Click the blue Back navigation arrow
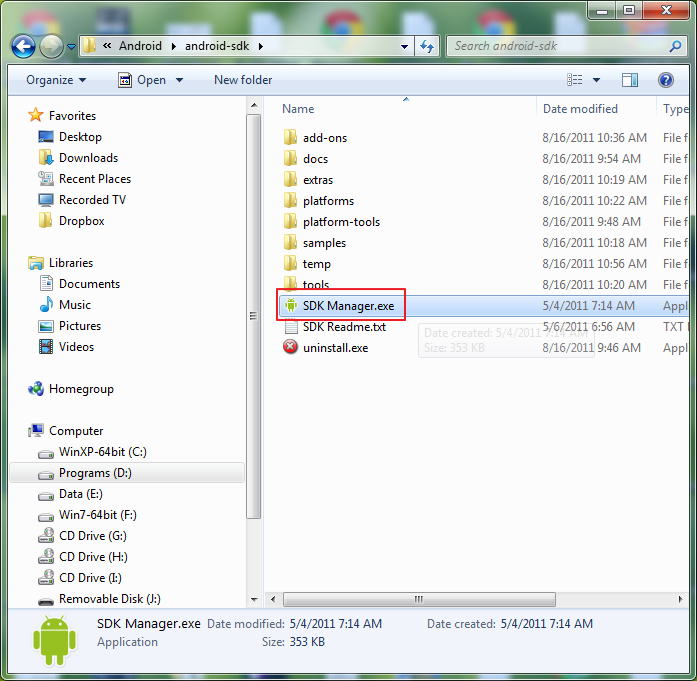The width and height of the screenshot is (697, 681). [23, 46]
